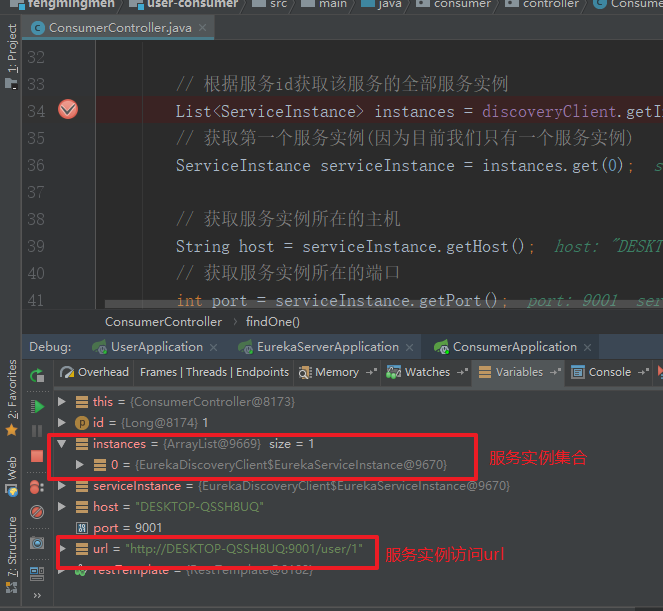Click the Variables tab pin arrow
This screenshot has width=663, height=611.
(555, 372)
